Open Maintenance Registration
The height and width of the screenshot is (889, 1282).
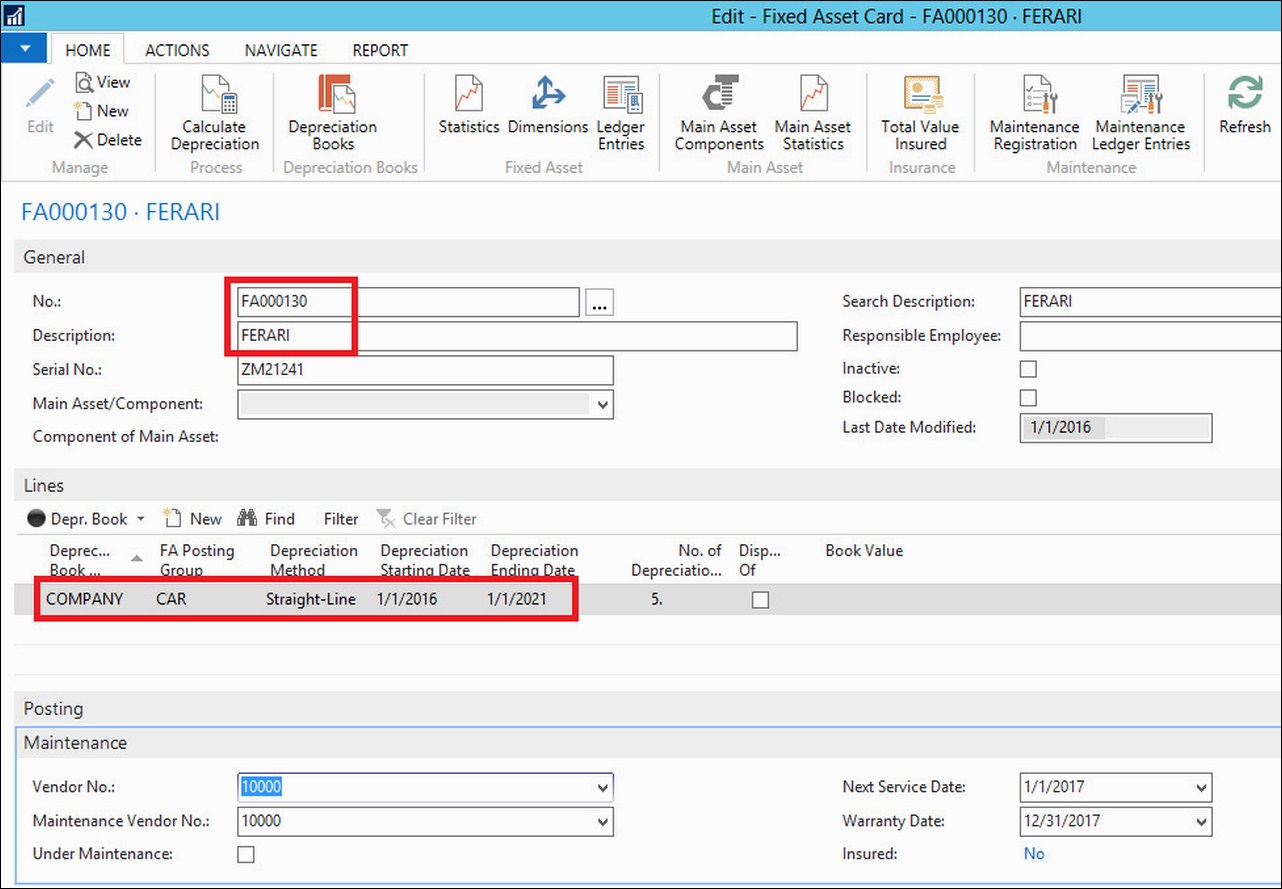1035,112
